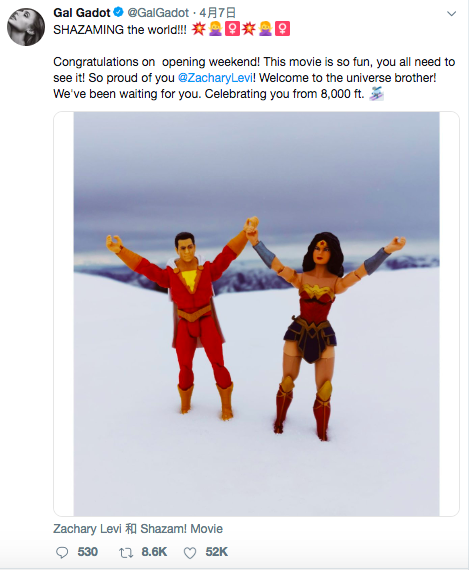Image resolution: width=469 pixels, height=570 pixels.
Task: Click the @GalGadot handle
Action: (x=158, y=13)
